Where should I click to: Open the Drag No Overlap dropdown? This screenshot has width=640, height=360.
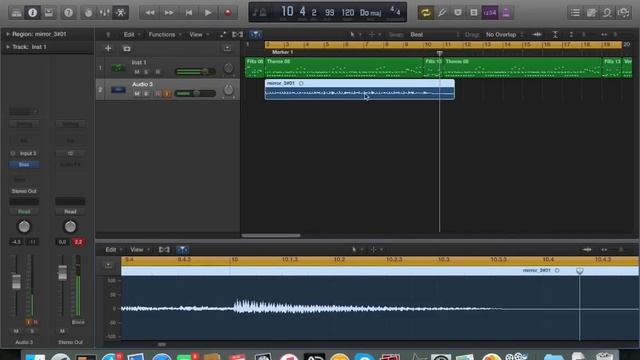click(x=504, y=35)
